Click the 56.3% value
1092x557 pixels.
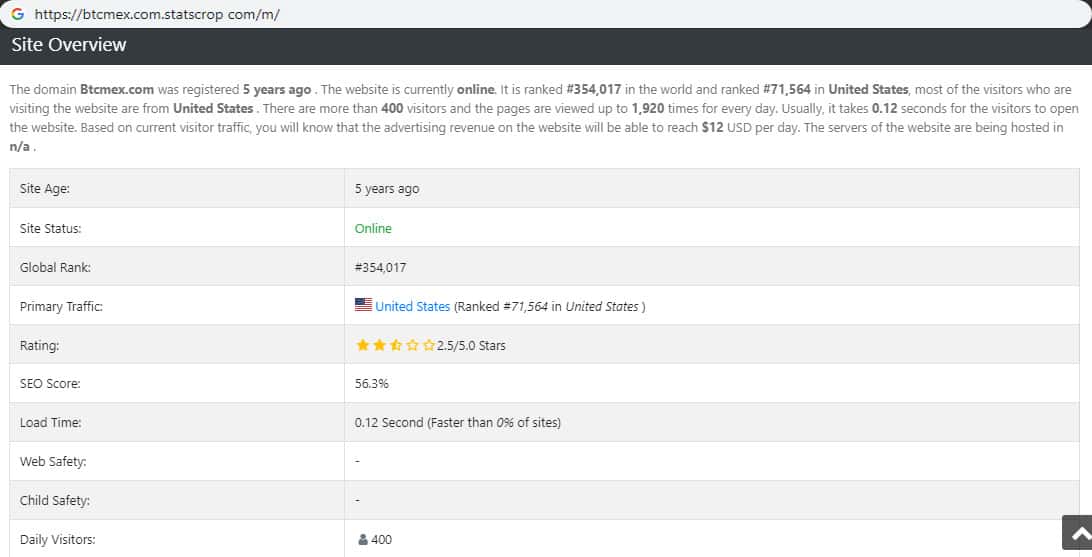coord(372,384)
